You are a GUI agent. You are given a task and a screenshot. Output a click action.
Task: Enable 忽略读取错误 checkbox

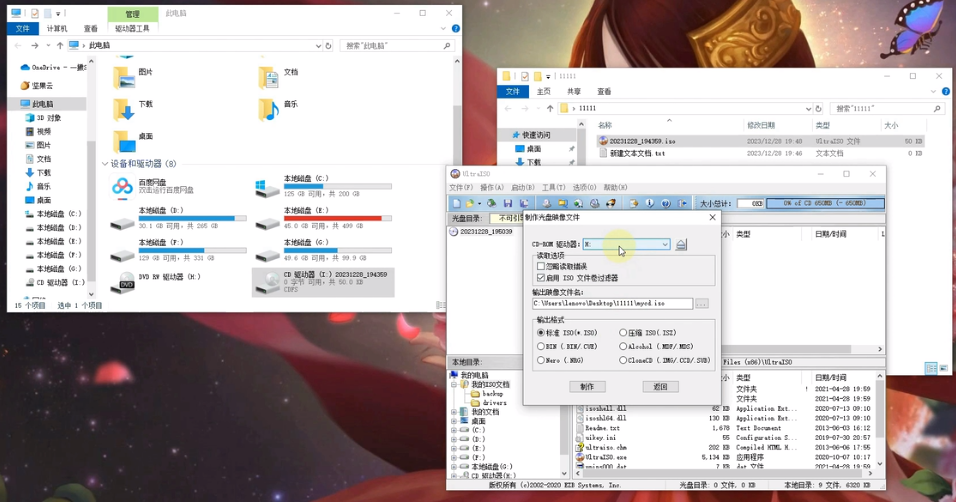coord(541,267)
